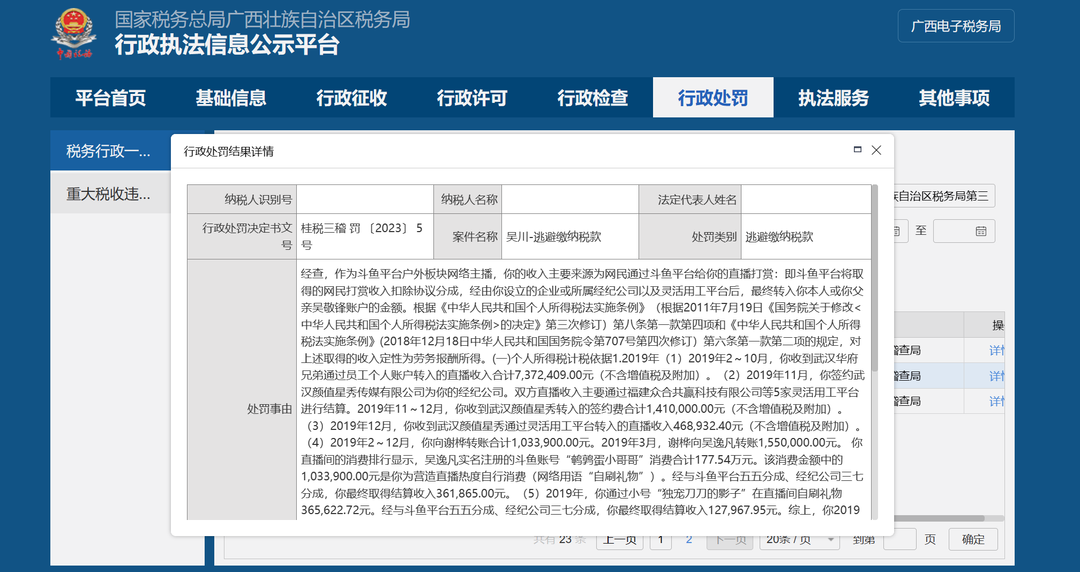Screen dimensions: 1080x572
Task: Open the 基础信息 menu tab
Action: pos(231,97)
